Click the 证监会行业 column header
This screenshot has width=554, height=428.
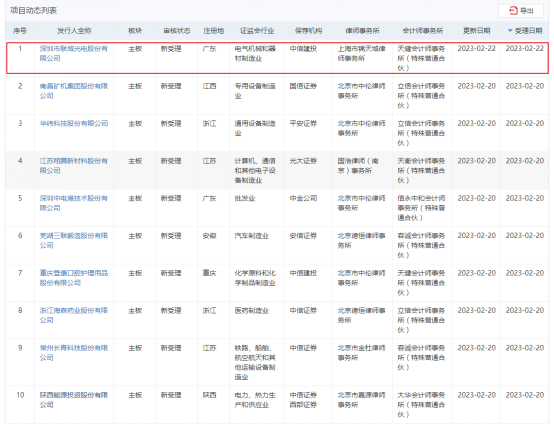(x=257, y=31)
